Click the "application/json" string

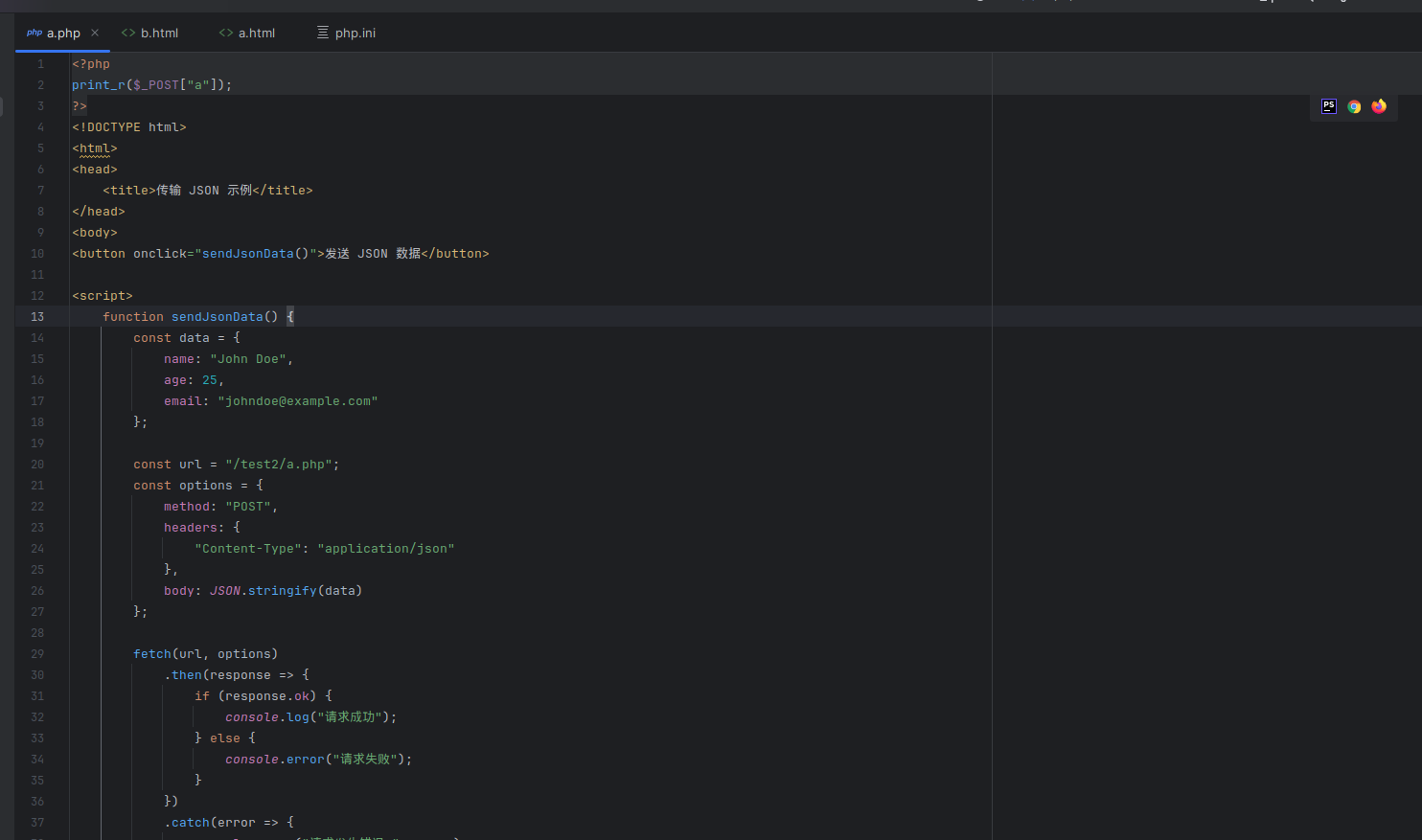coord(386,549)
